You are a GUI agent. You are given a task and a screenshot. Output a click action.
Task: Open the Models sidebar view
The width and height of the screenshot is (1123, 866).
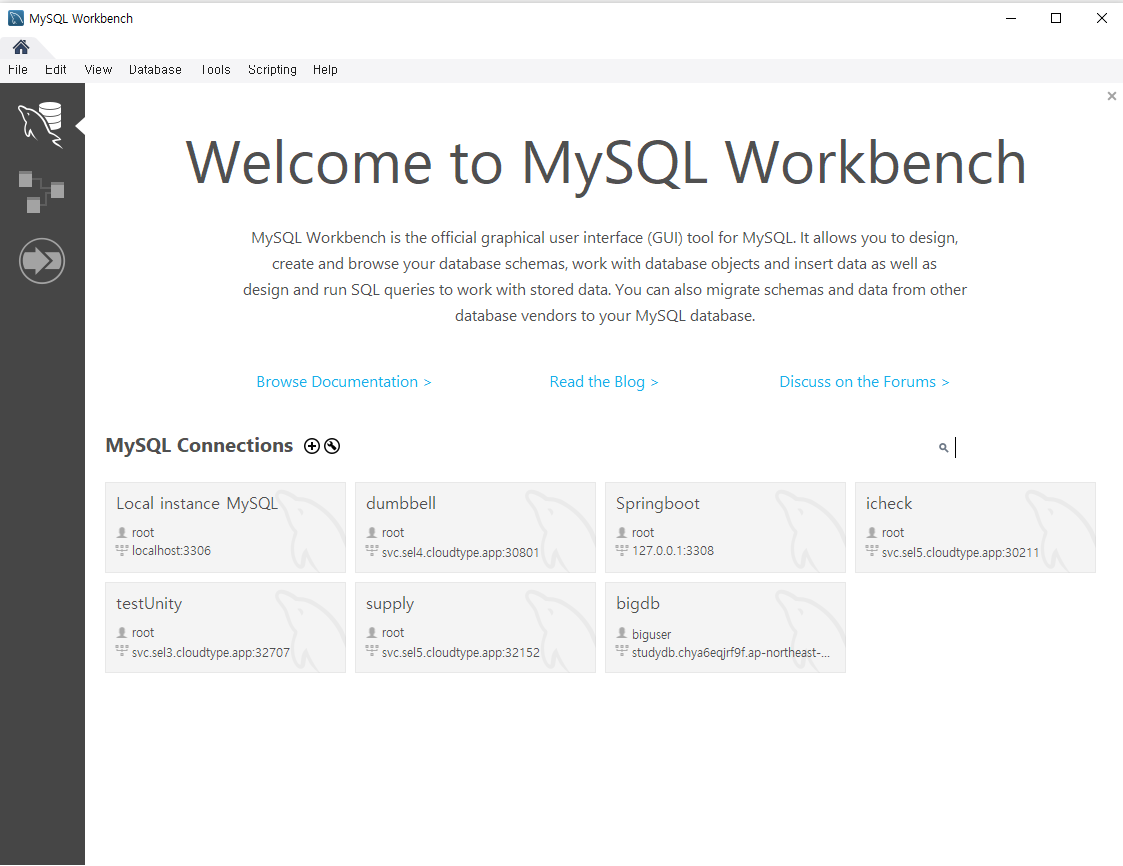pos(41,191)
